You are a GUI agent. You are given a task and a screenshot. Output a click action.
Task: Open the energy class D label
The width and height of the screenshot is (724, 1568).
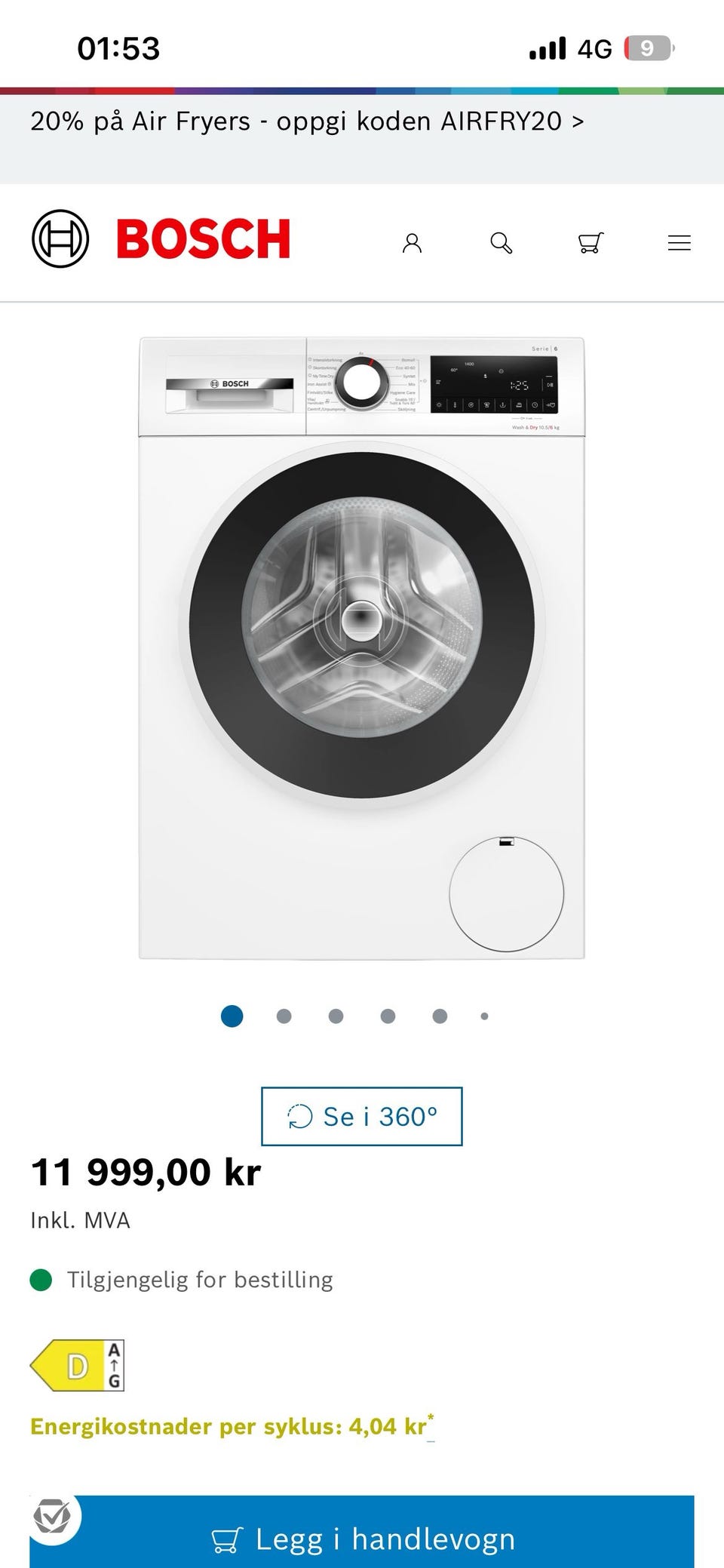[77, 1365]
